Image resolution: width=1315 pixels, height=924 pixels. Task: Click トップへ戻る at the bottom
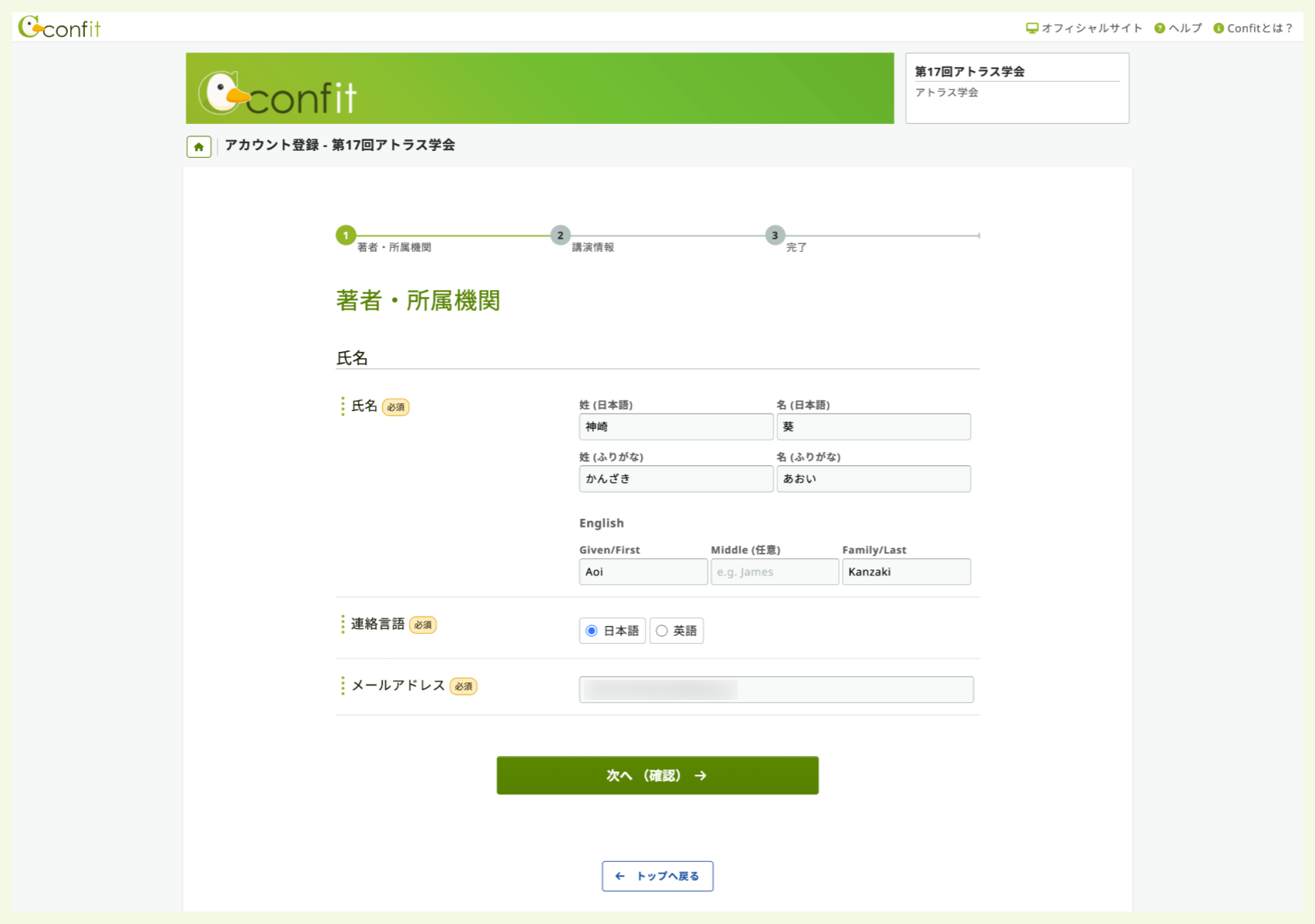click(657, 876)
